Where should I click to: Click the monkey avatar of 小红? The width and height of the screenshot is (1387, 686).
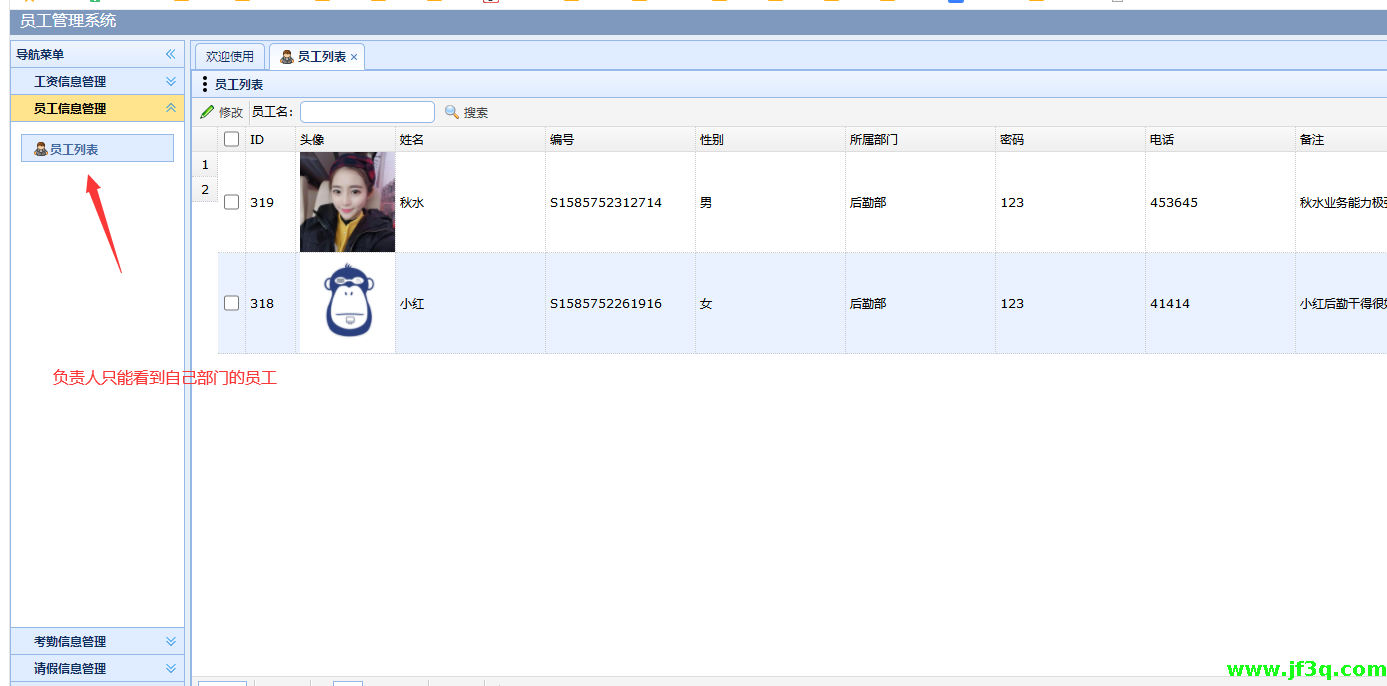347,303
